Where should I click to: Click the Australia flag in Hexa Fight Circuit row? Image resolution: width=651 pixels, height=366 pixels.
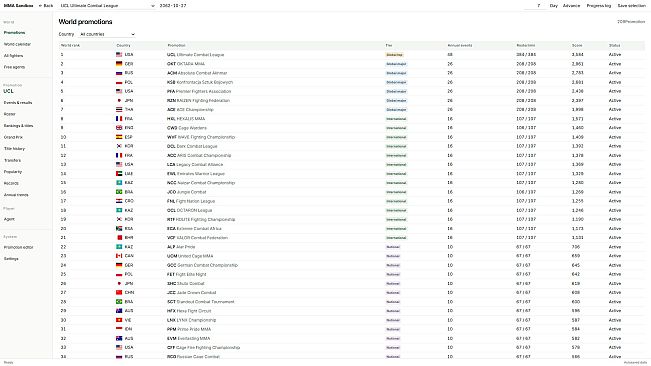(119, 311)
